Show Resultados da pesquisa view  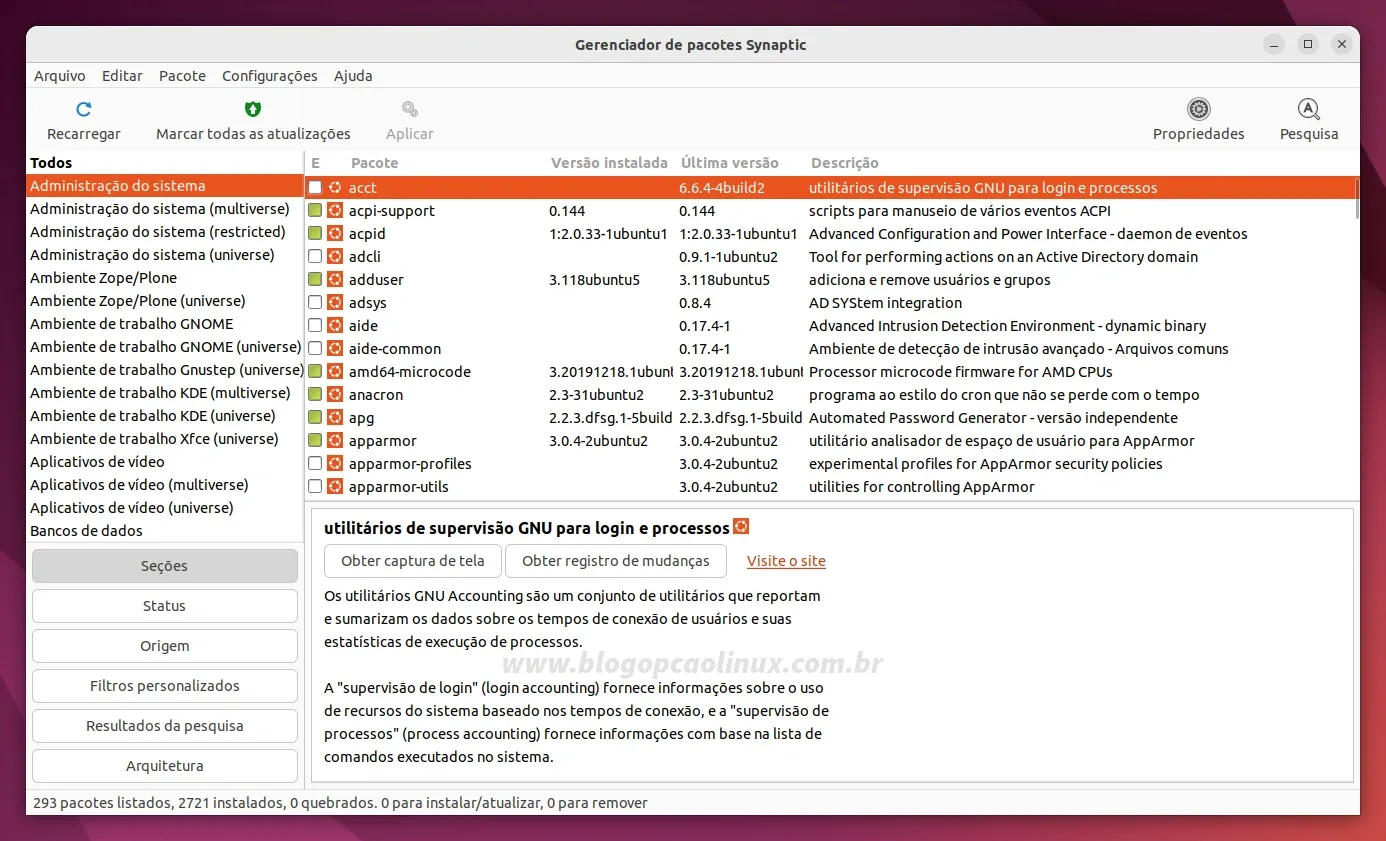[x=165, y=726]
